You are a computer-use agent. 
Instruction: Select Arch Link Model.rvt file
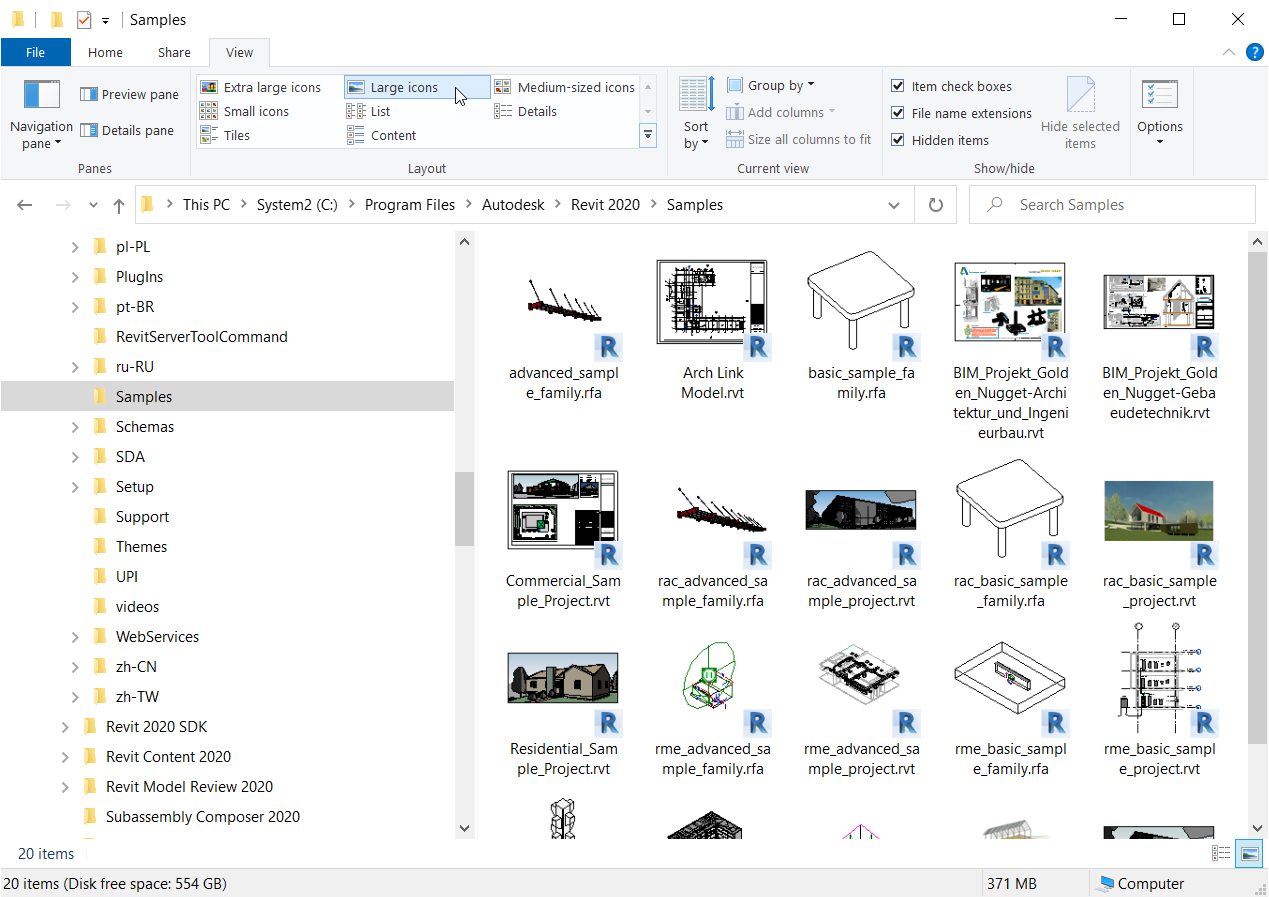712,325
